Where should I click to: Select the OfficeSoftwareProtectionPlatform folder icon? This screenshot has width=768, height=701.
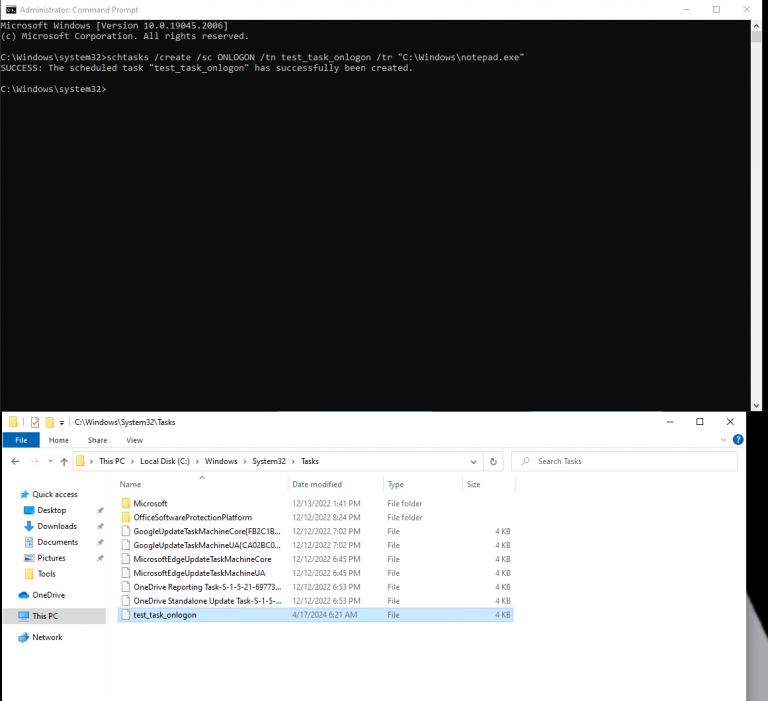click(126, 517)
